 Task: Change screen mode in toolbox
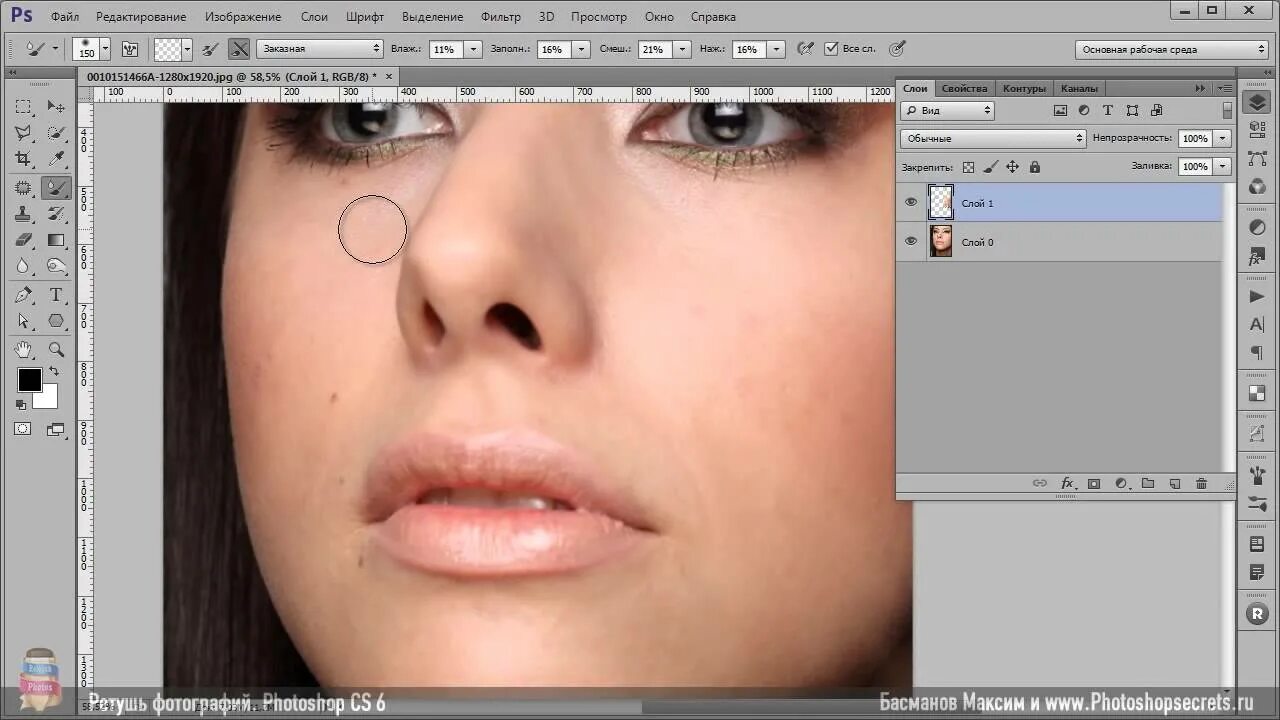pos(56,430)
